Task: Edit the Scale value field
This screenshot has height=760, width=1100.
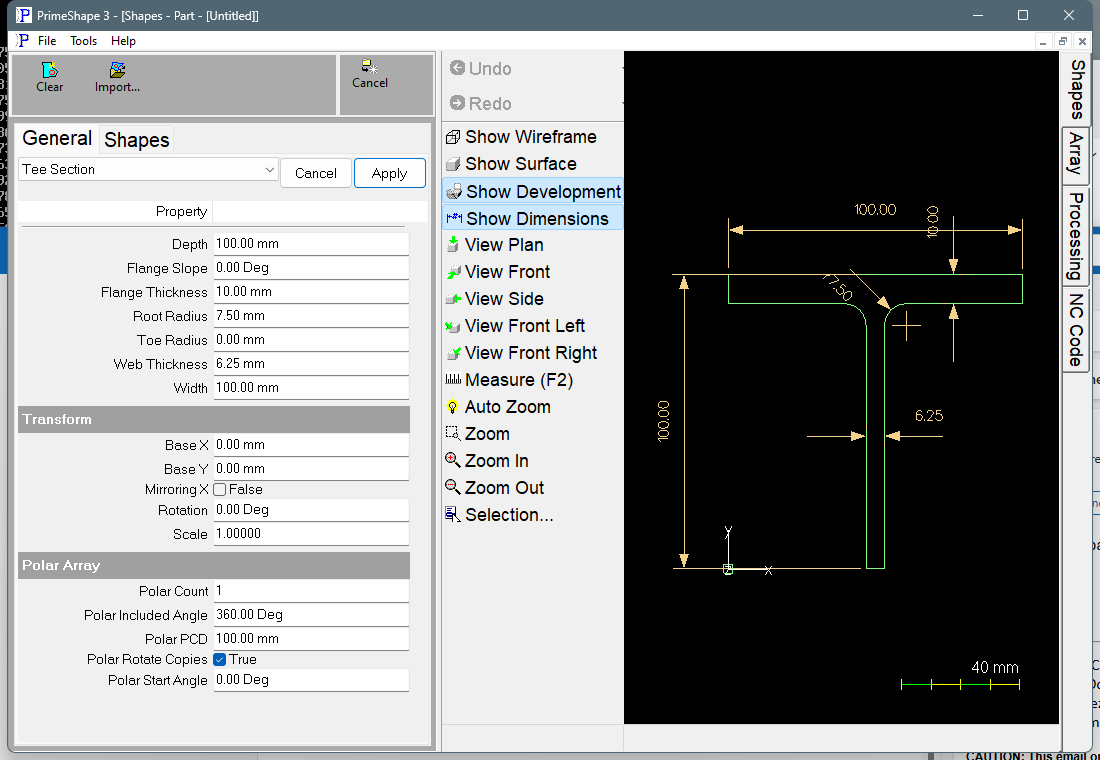Action: (x=311, y=533)
